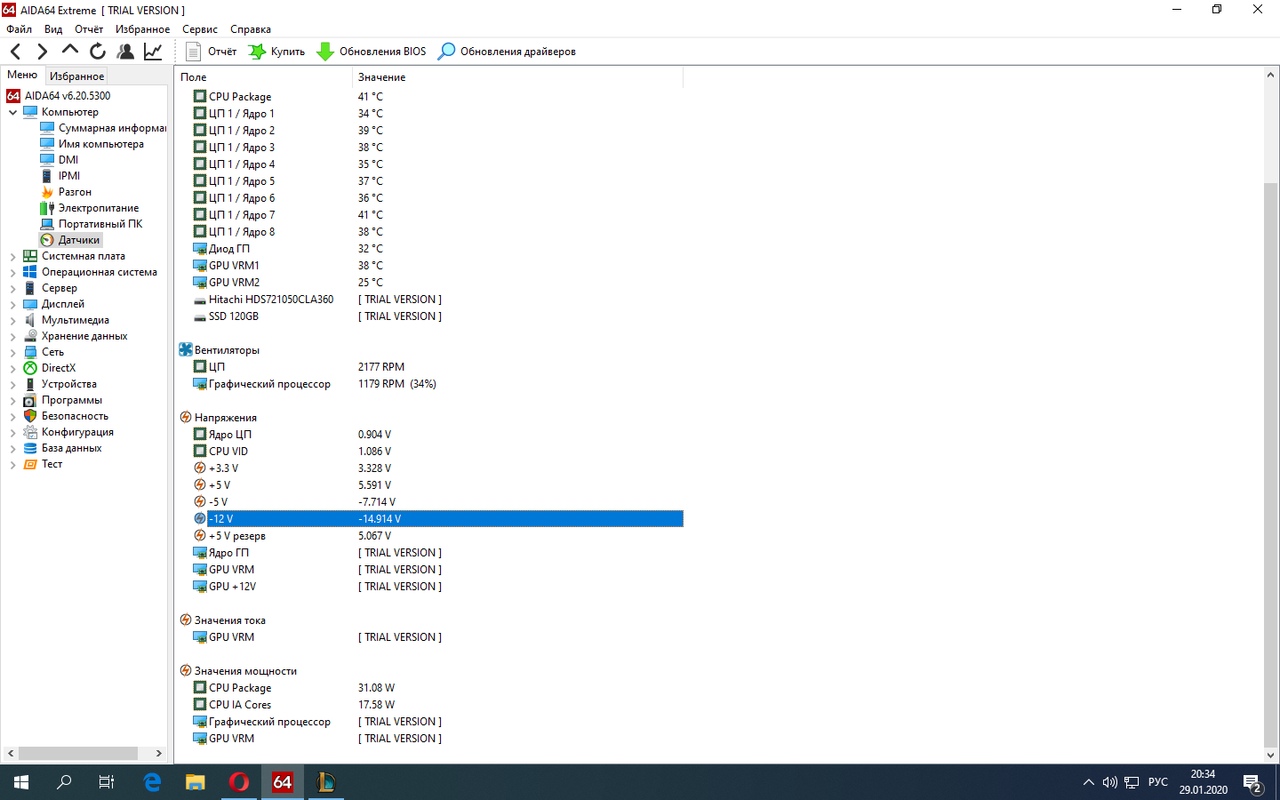Go back with the left arrow toolbar icon
The image size is (1280, 800).
(15, 51)
